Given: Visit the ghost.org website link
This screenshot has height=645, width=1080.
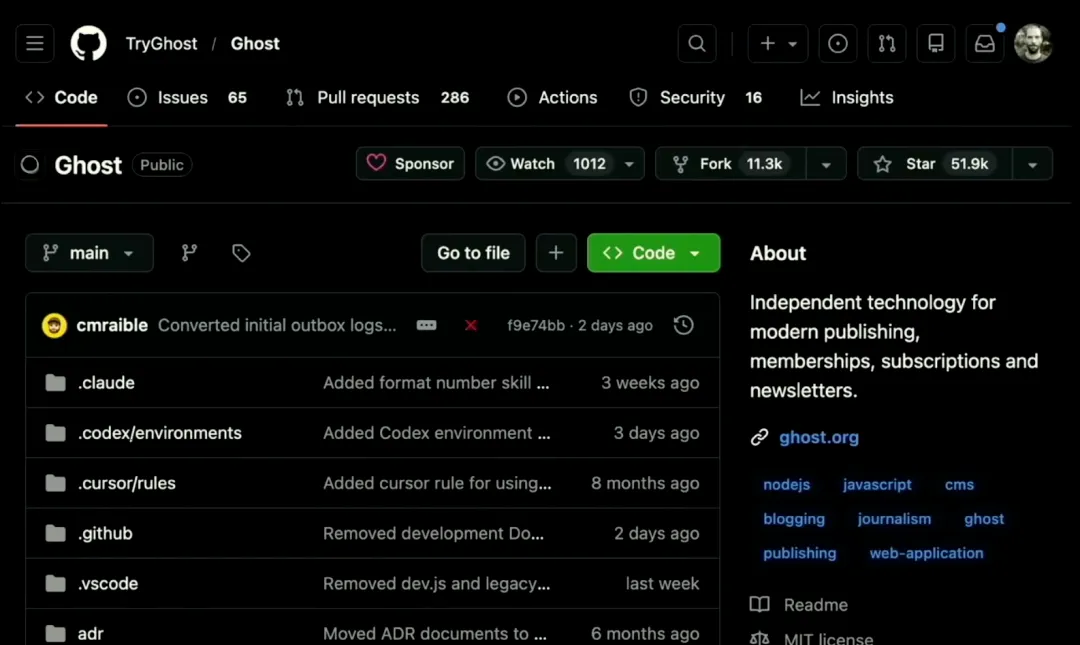Looking at the screenshot, I should click(x=819, y=437).
